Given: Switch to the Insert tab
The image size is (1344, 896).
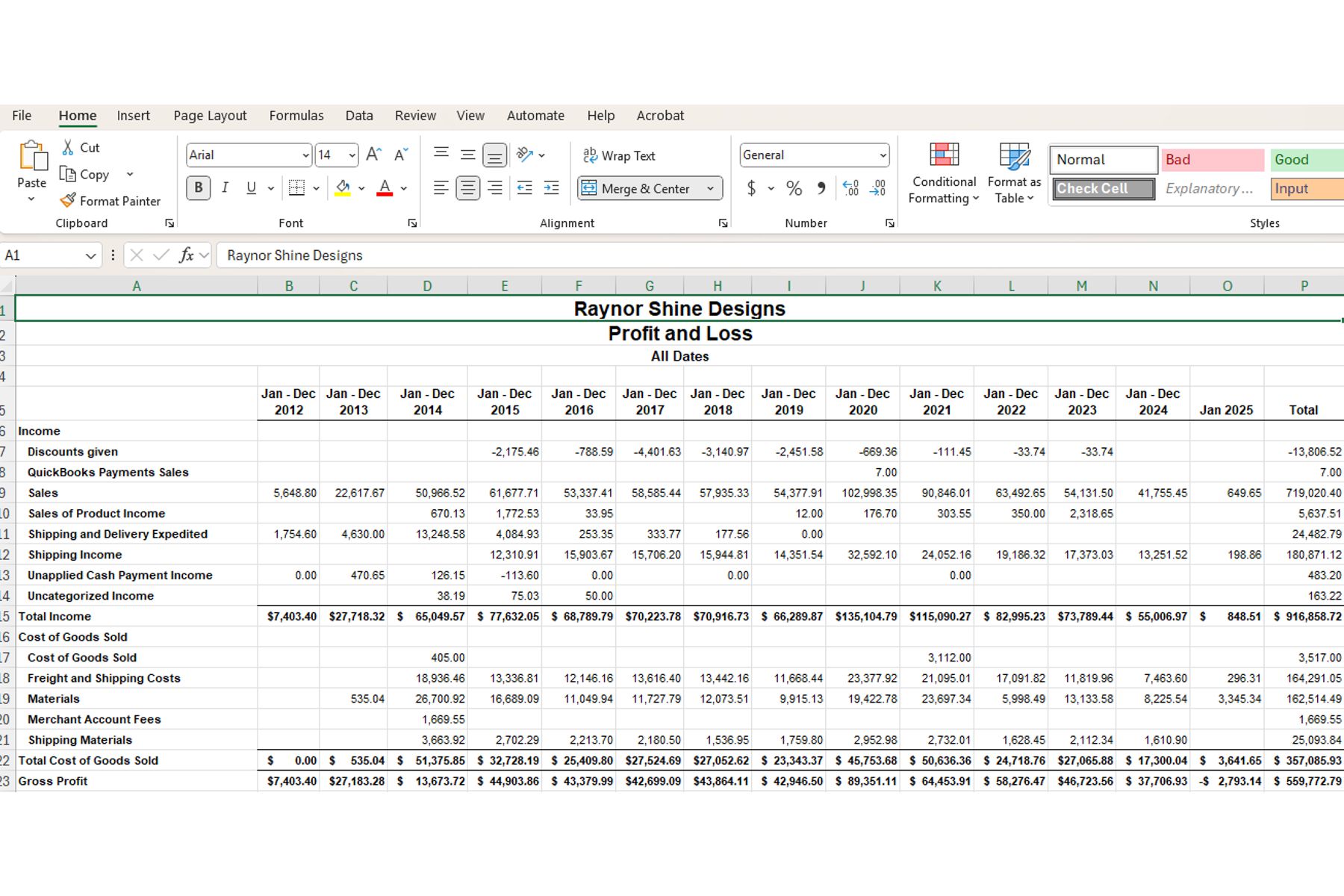Looking at the screenshot, I should 133,116.
